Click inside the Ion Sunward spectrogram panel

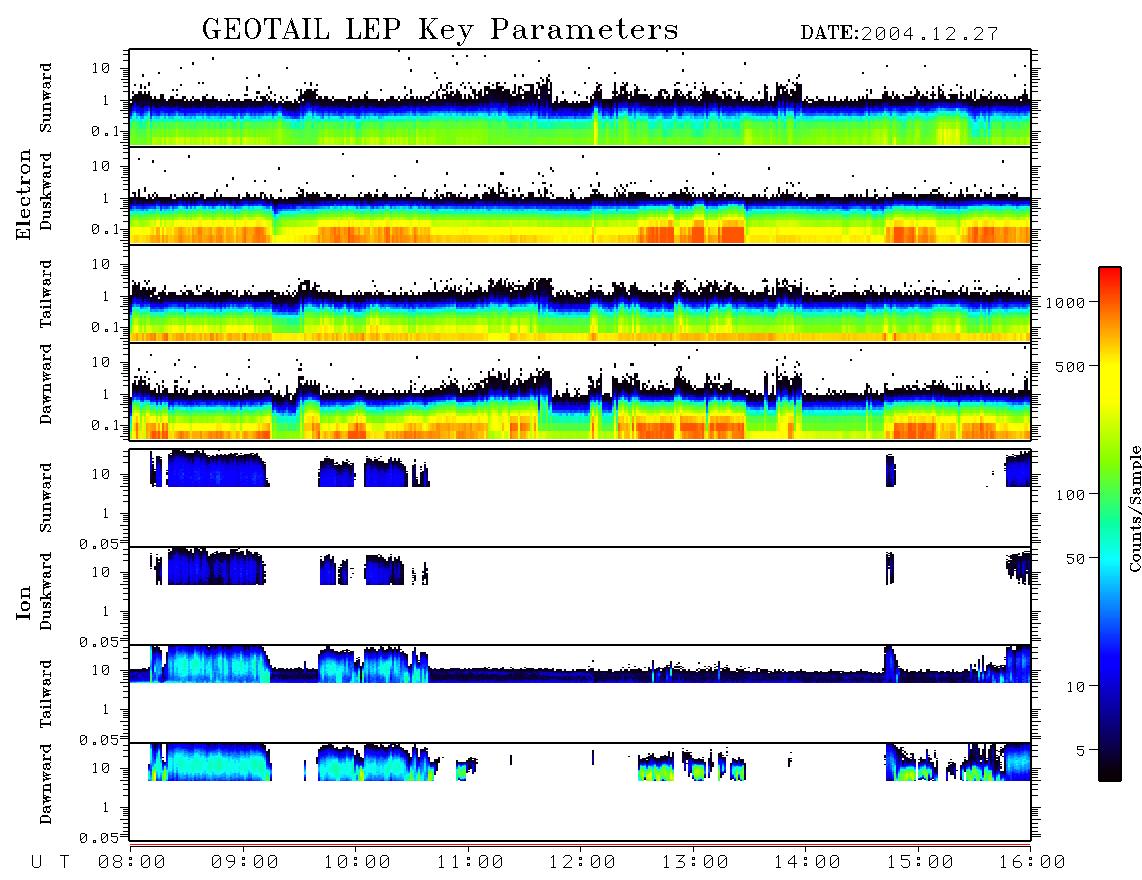[580, 498]
